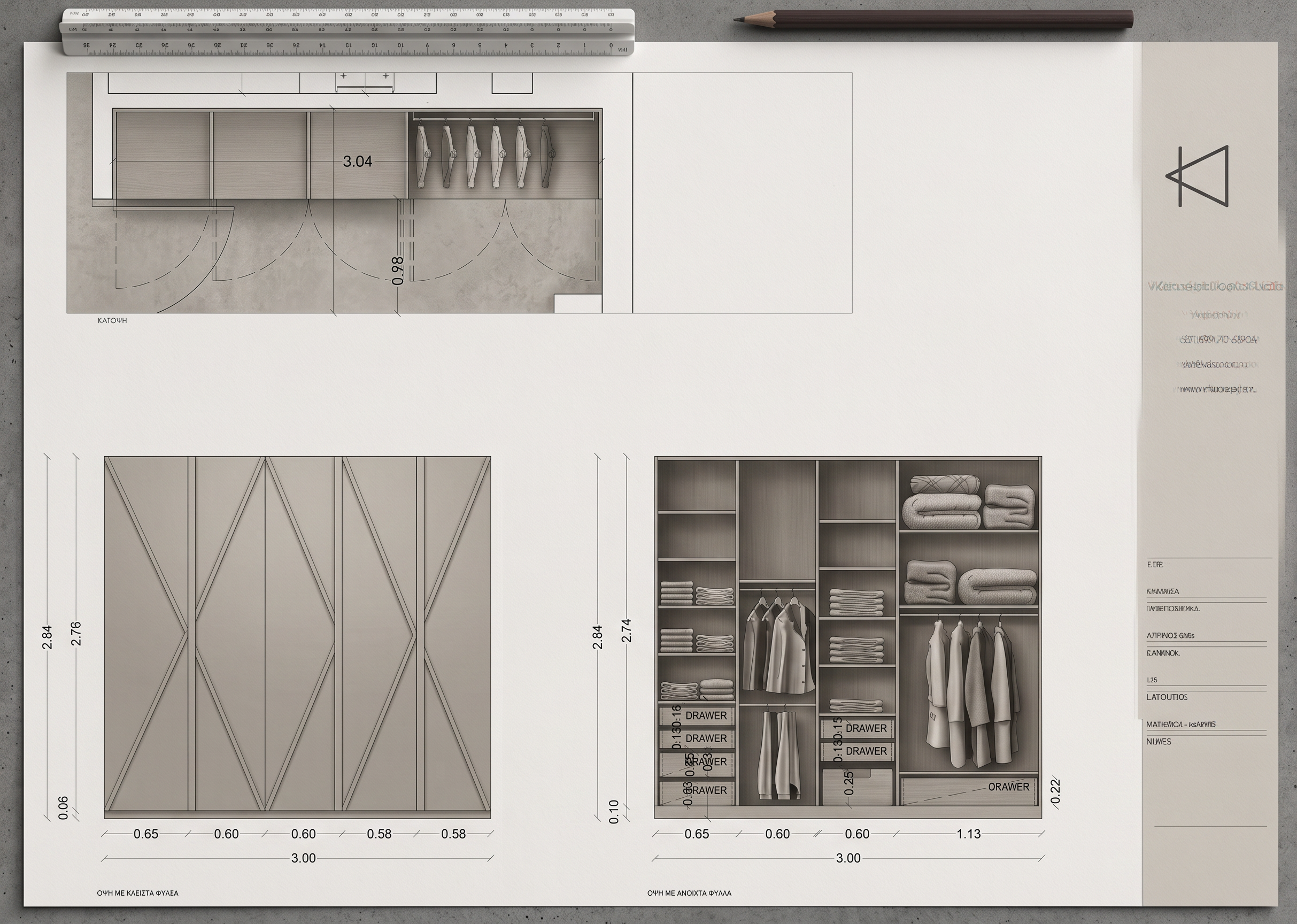The height and width of the screenshot is (924, 1297).
Task: Select the 2.84 height beside the open-door elevation
Action: [597, 637]
